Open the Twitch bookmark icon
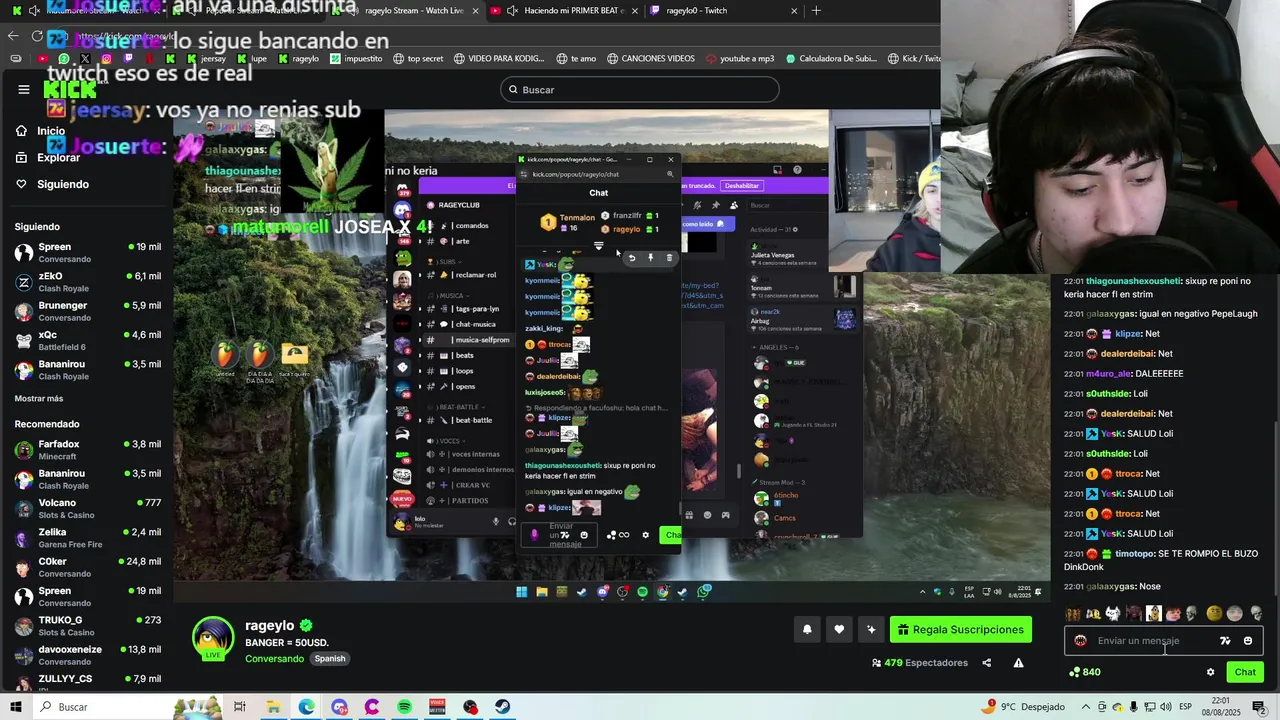The width and height of the screenshot is (1280, 720). (127, 59)
